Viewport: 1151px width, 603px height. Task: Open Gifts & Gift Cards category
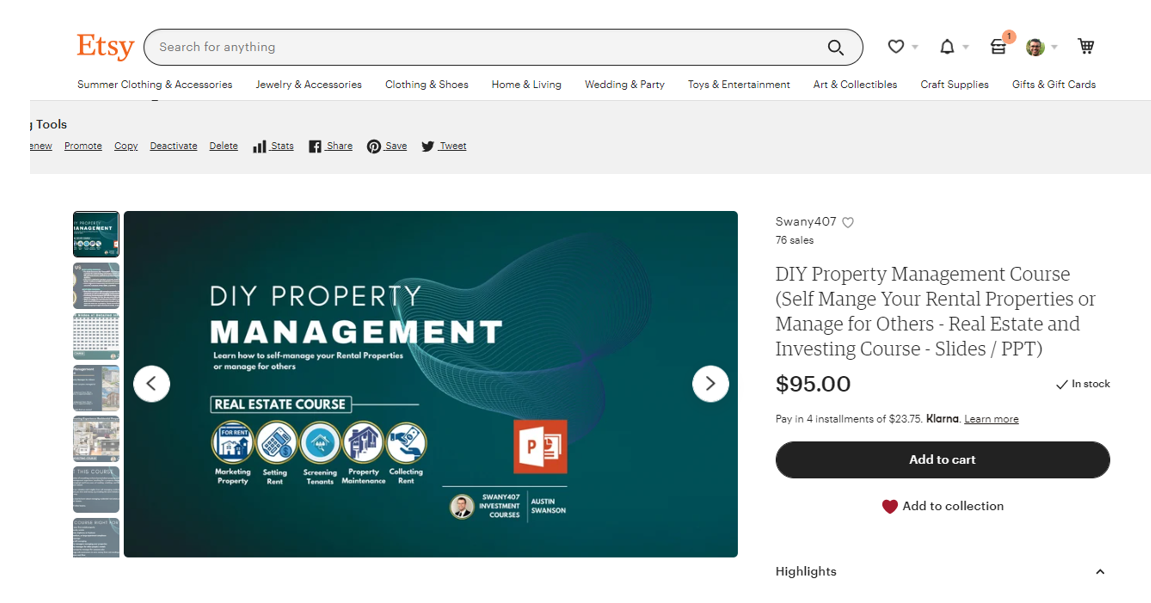pyautogui.click(x=1054, y=84)
